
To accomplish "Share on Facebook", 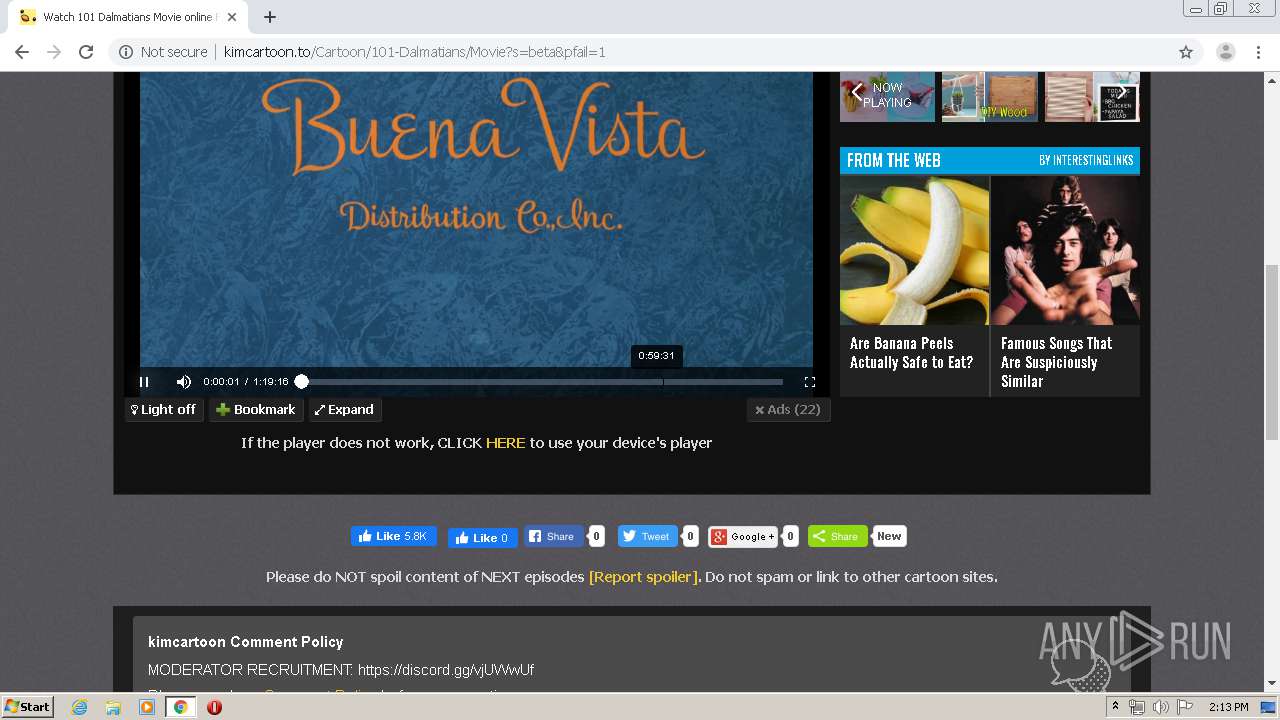I will [554, 536].
